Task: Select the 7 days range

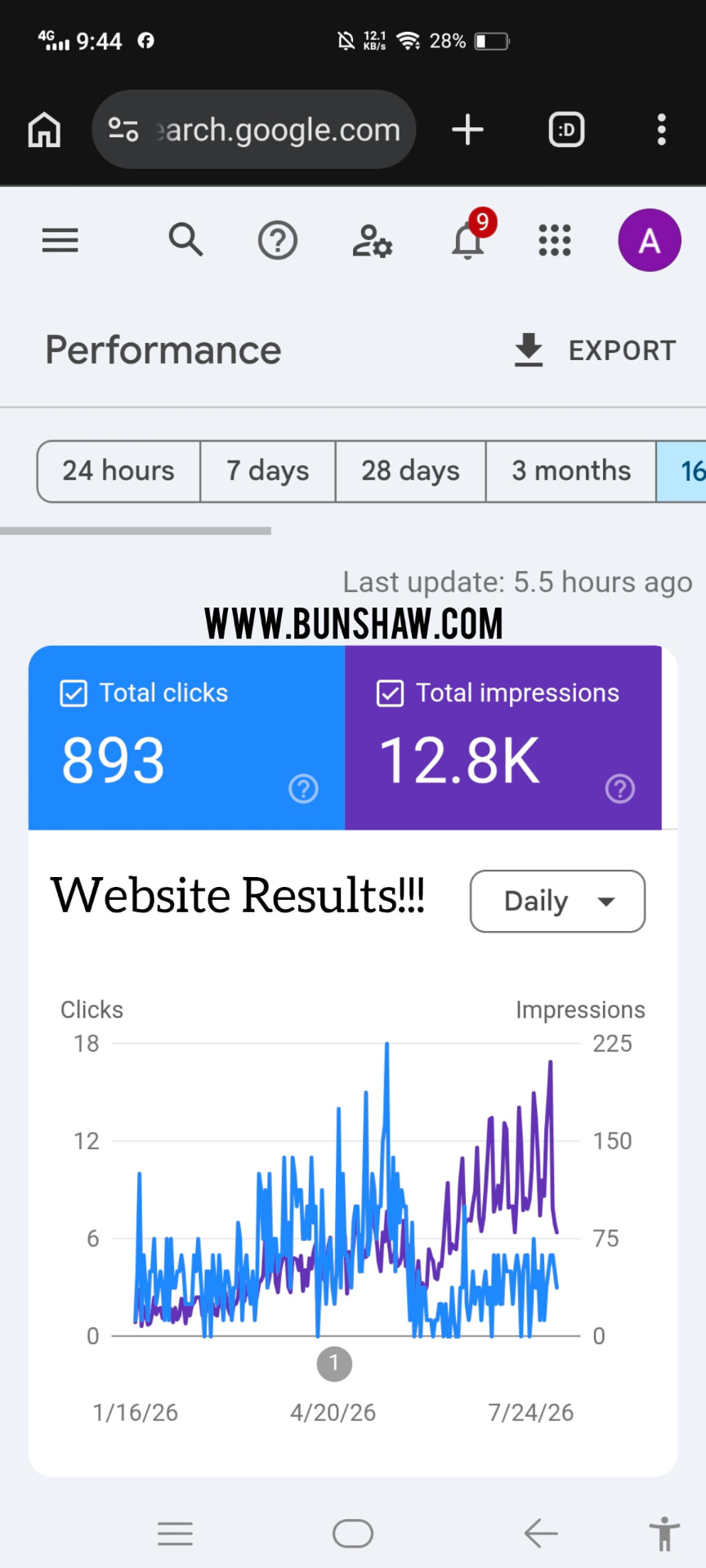Action: point(268,471)
